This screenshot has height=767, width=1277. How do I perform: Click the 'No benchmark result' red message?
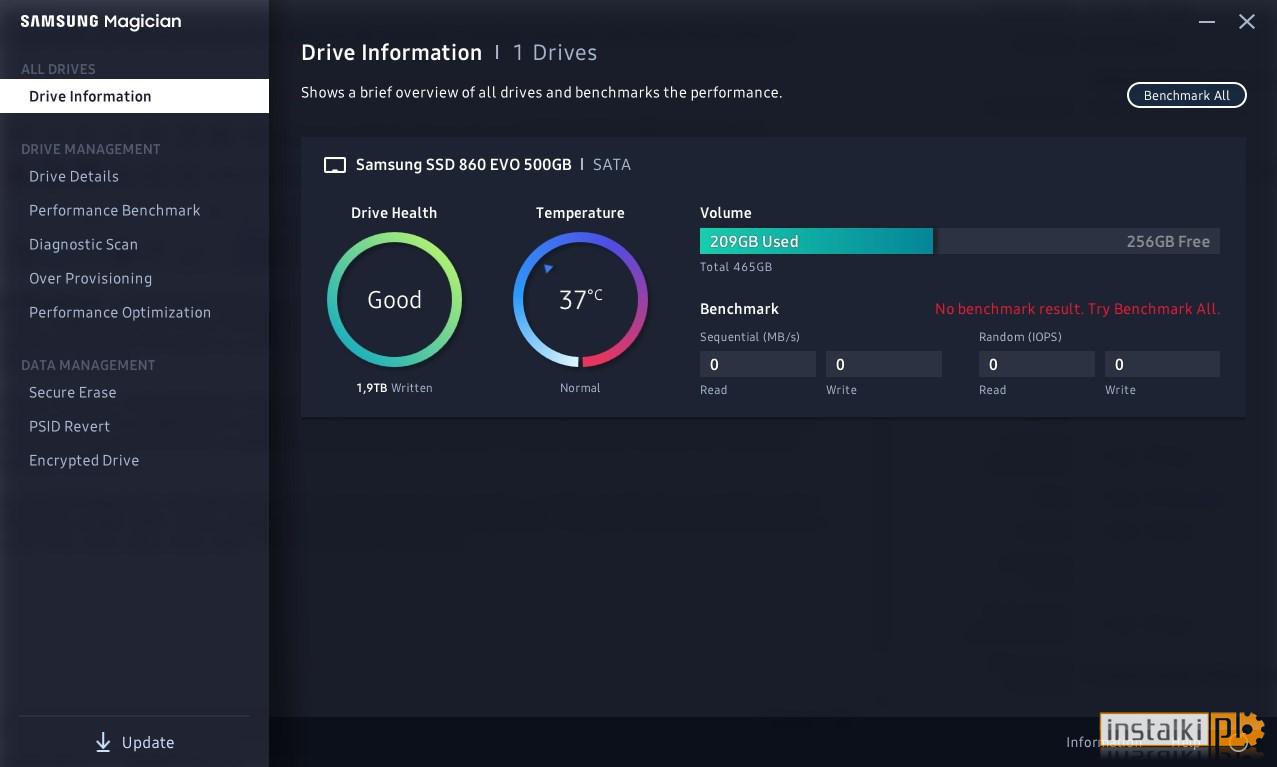pos(1077,309)
